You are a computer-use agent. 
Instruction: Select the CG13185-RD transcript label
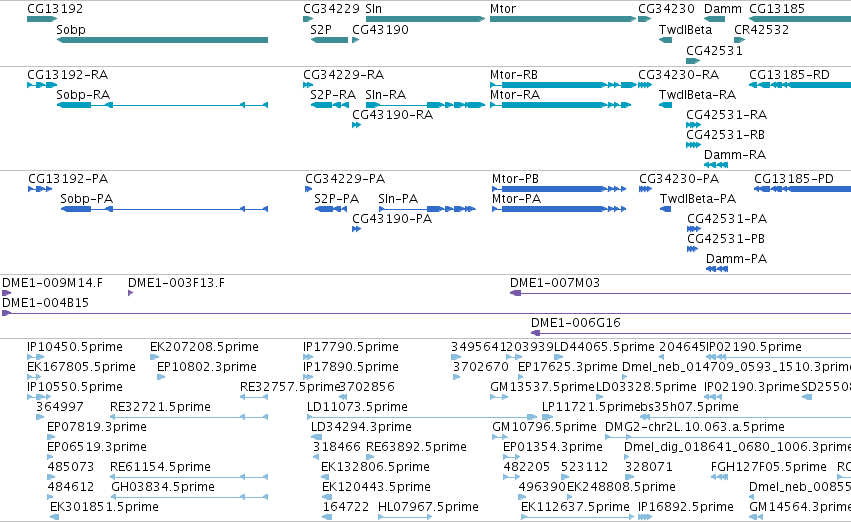pyautogui.click(x=790, y=74)
